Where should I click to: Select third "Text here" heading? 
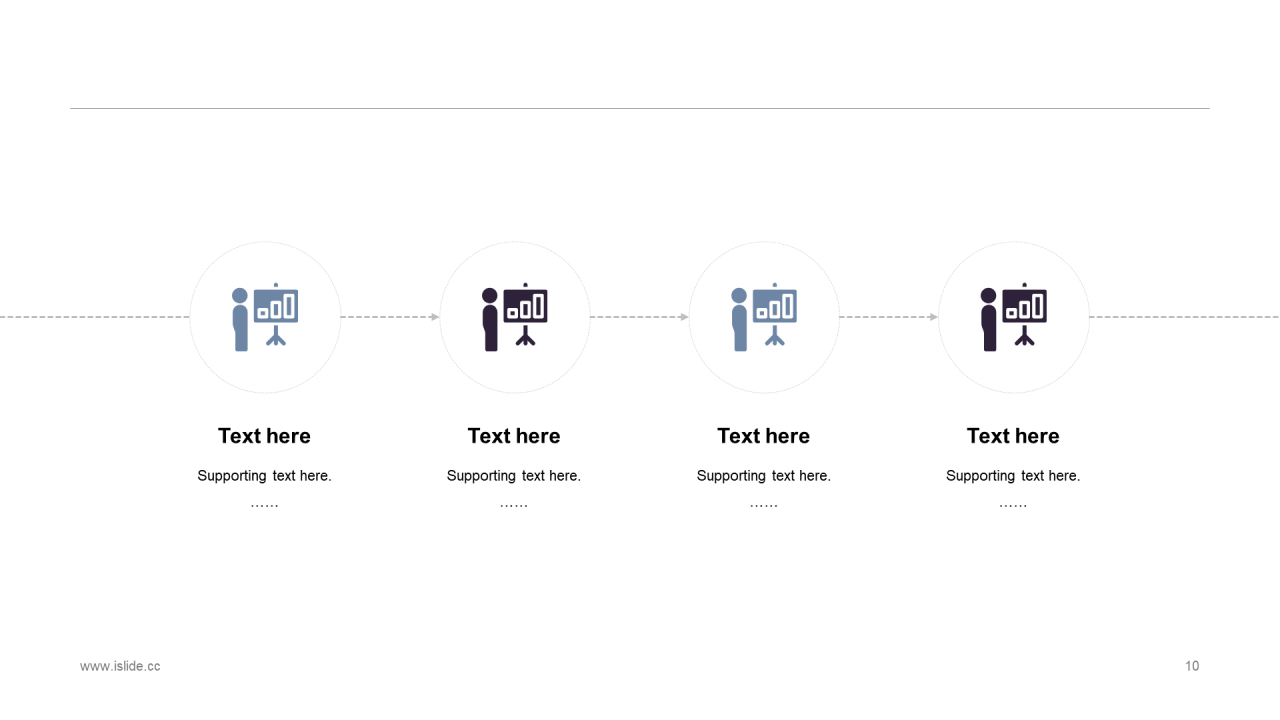(763, 436)
